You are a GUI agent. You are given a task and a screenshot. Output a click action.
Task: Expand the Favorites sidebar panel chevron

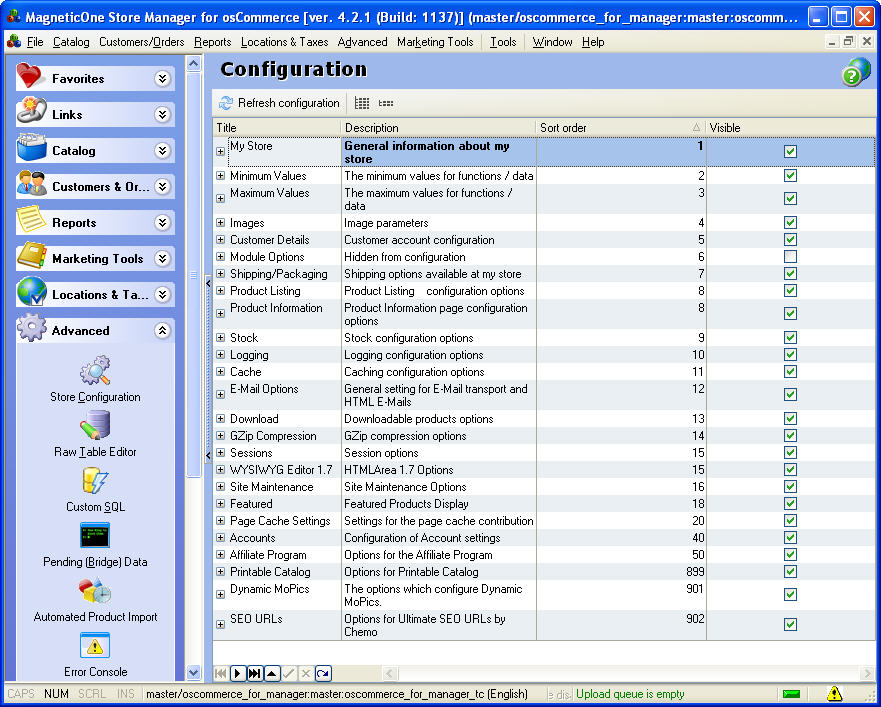coord(162,78)
